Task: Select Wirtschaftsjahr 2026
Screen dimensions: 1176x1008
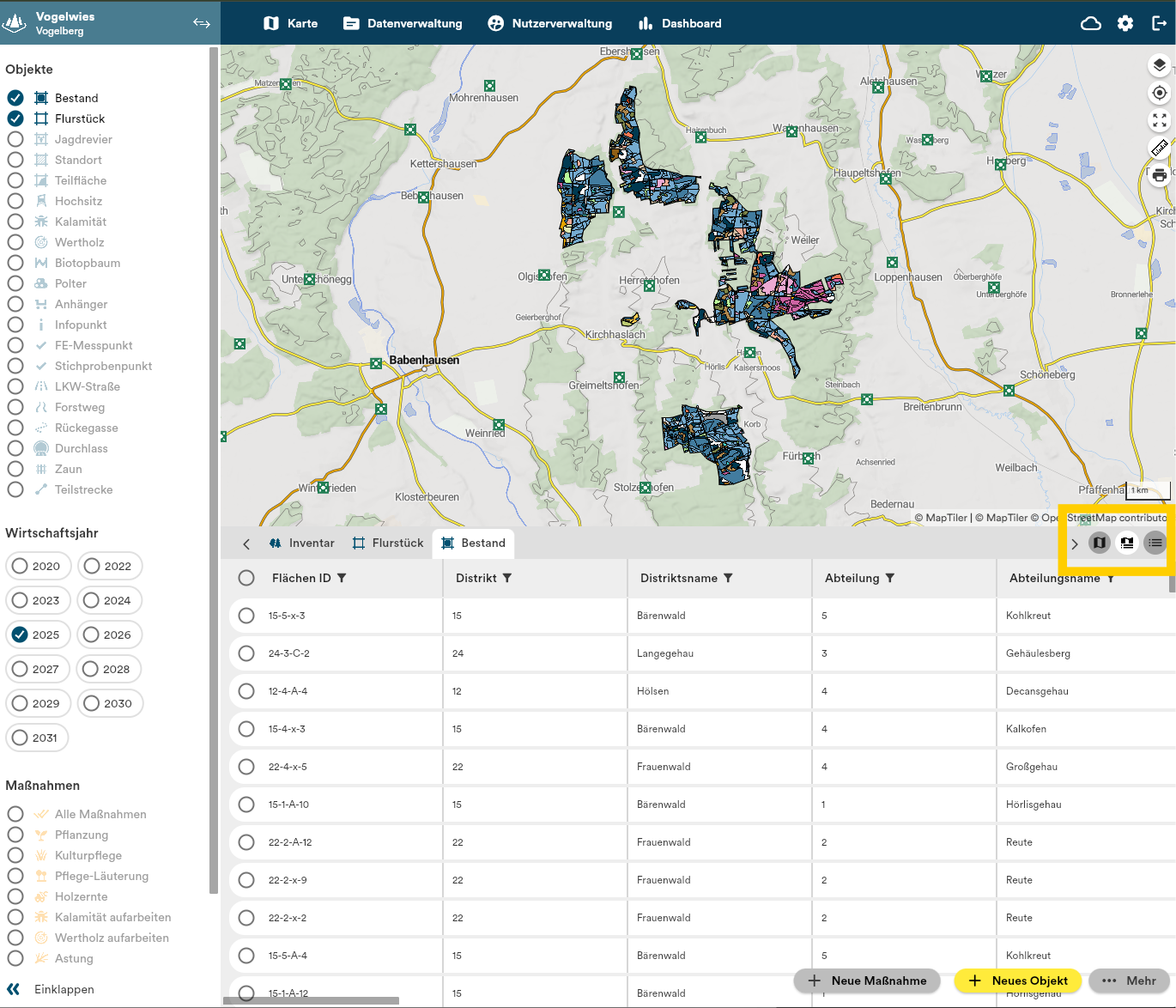Action: [x=110, y=635]
